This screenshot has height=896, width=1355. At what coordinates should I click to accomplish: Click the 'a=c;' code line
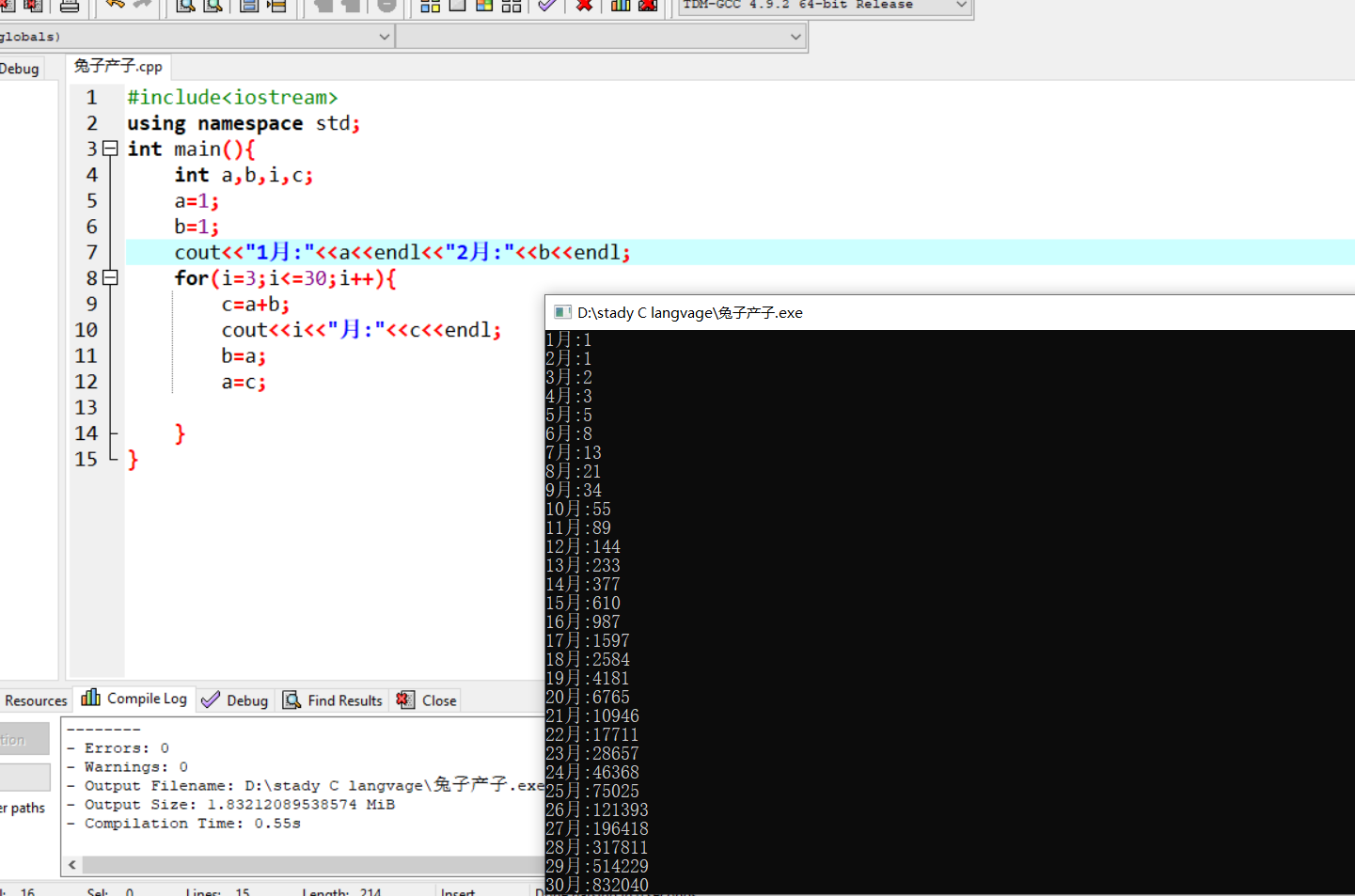pyautogui.click(x=244, y=383)
